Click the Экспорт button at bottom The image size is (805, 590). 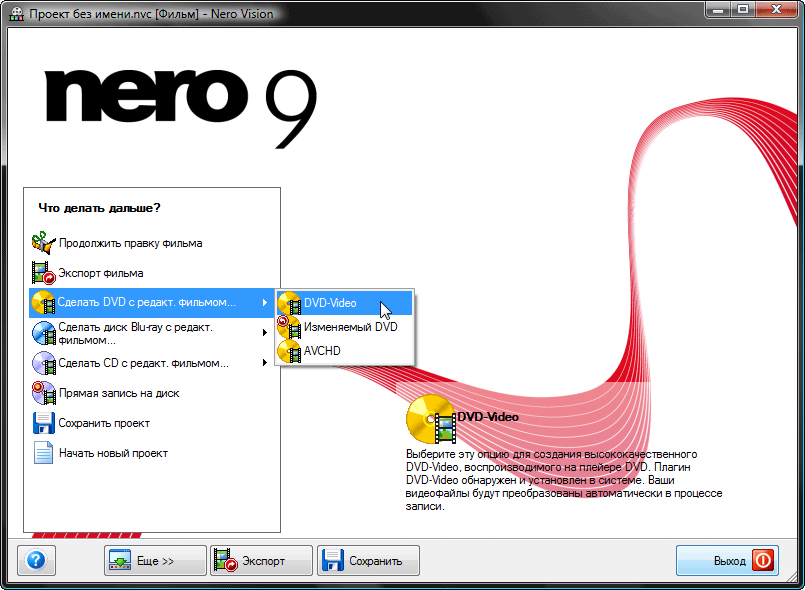tap(261, 560)
